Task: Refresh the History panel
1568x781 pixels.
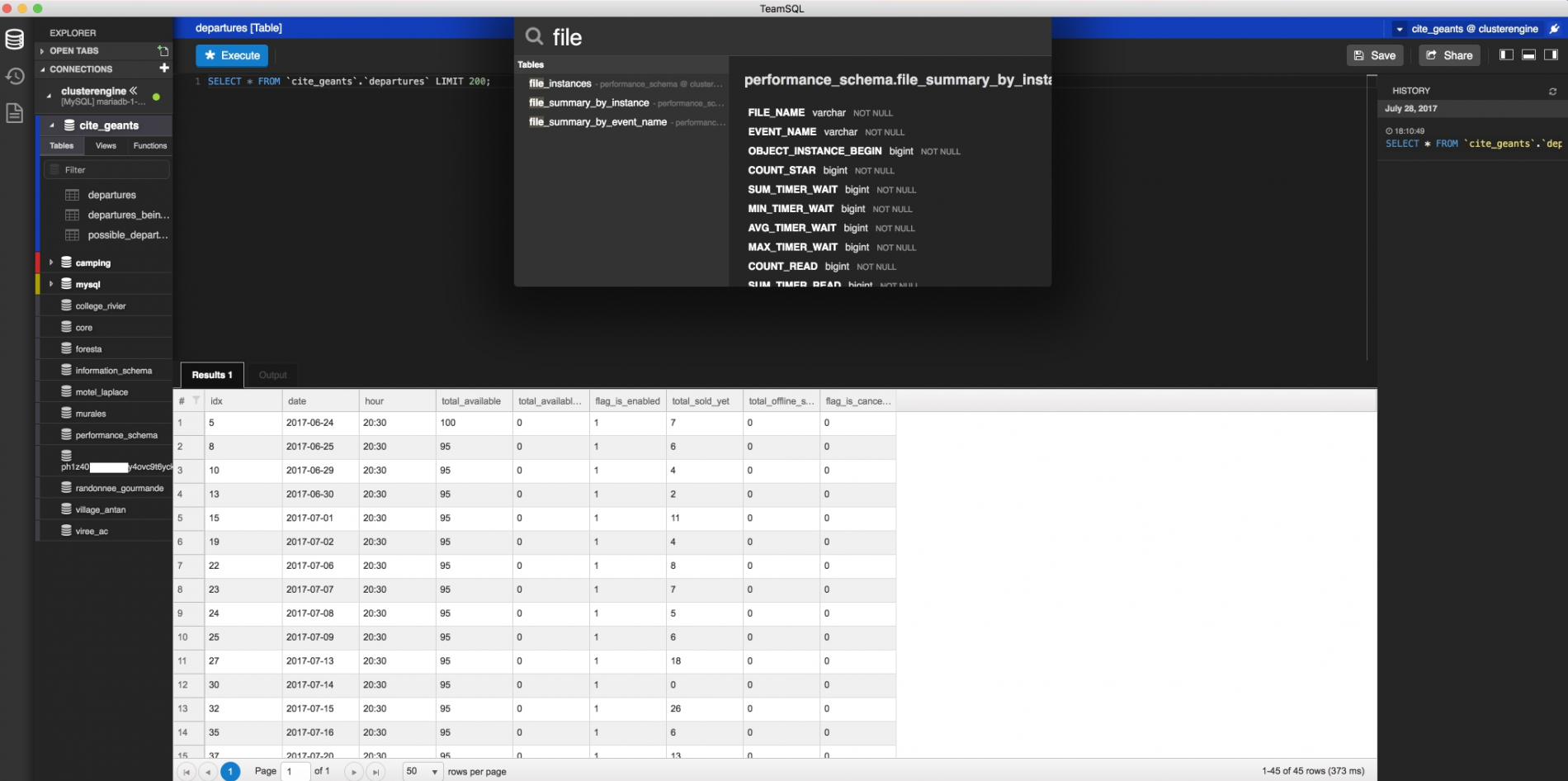Action: pos(1552,91)
